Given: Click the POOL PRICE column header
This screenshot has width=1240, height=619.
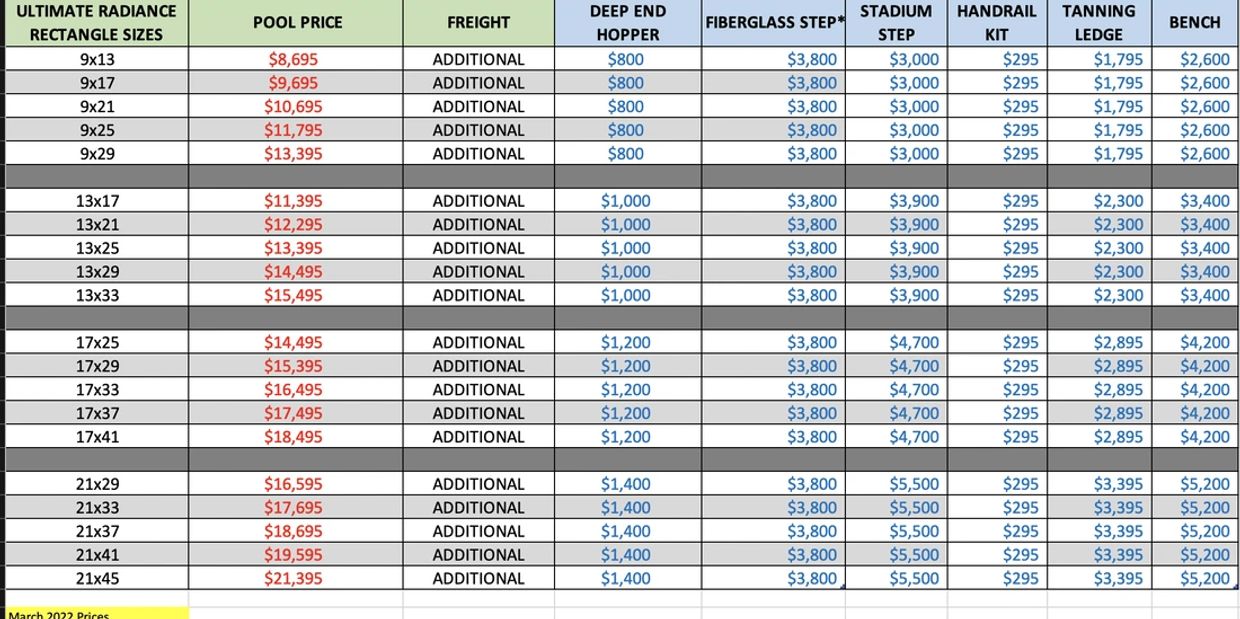Looking at the screenshot, I should [x=297, y=22].
